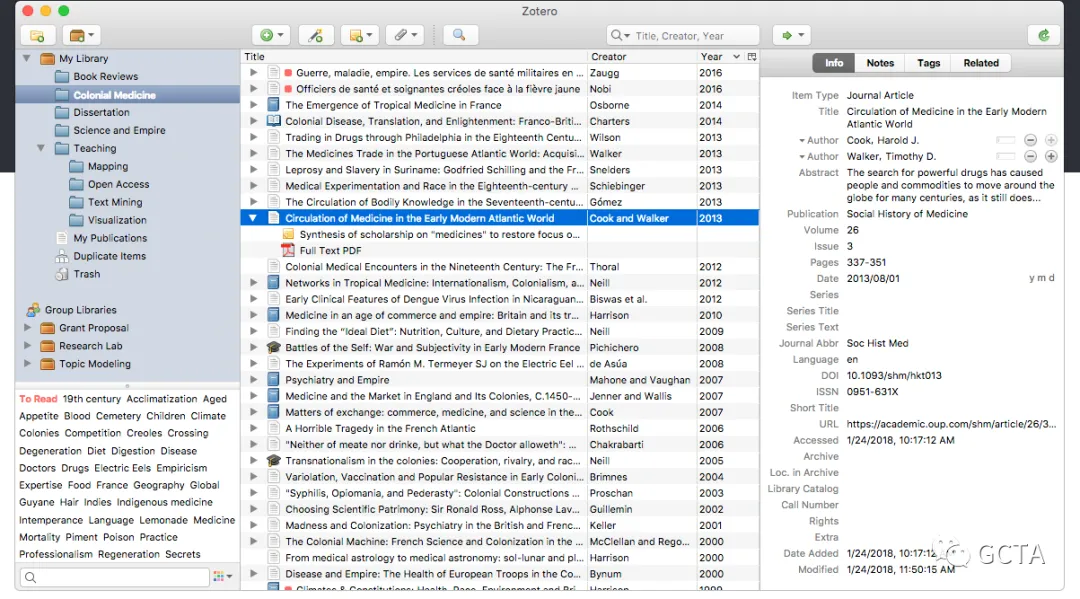Click the DOI value 10.1093/shm/hkt013
The height and width of the screenshot is (599, 1080).
point(894,376)
